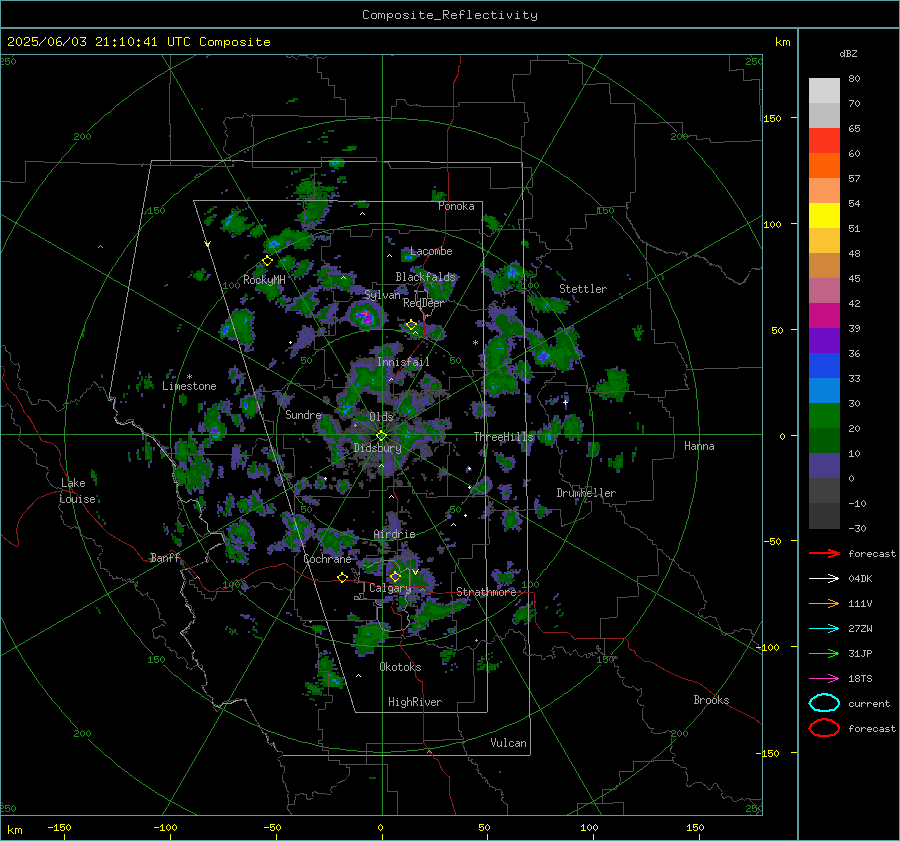Click the yellow radar-site diamond near Didsbury
The image size is (900, 841).
click(x=381, y=436)
